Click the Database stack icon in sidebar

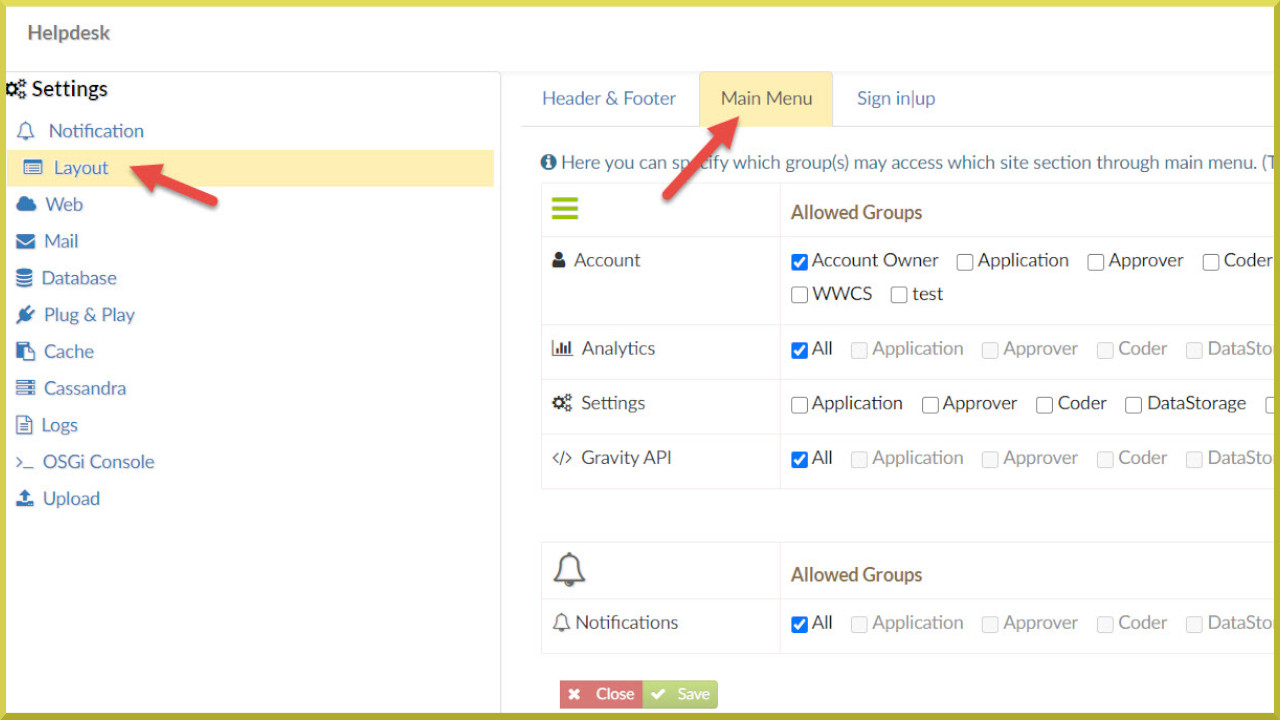coord(24,278)
